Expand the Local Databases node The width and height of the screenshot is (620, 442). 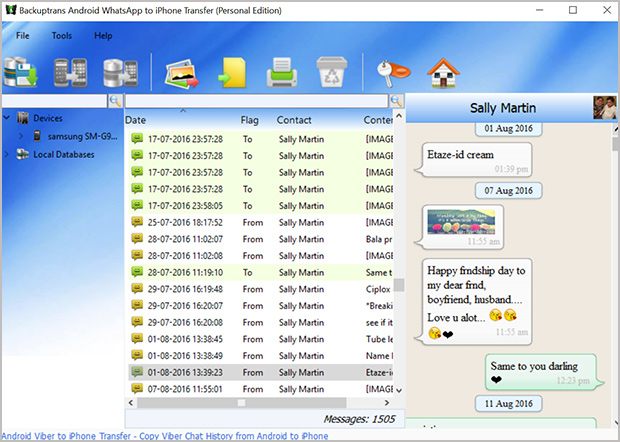tap(8, 154)
